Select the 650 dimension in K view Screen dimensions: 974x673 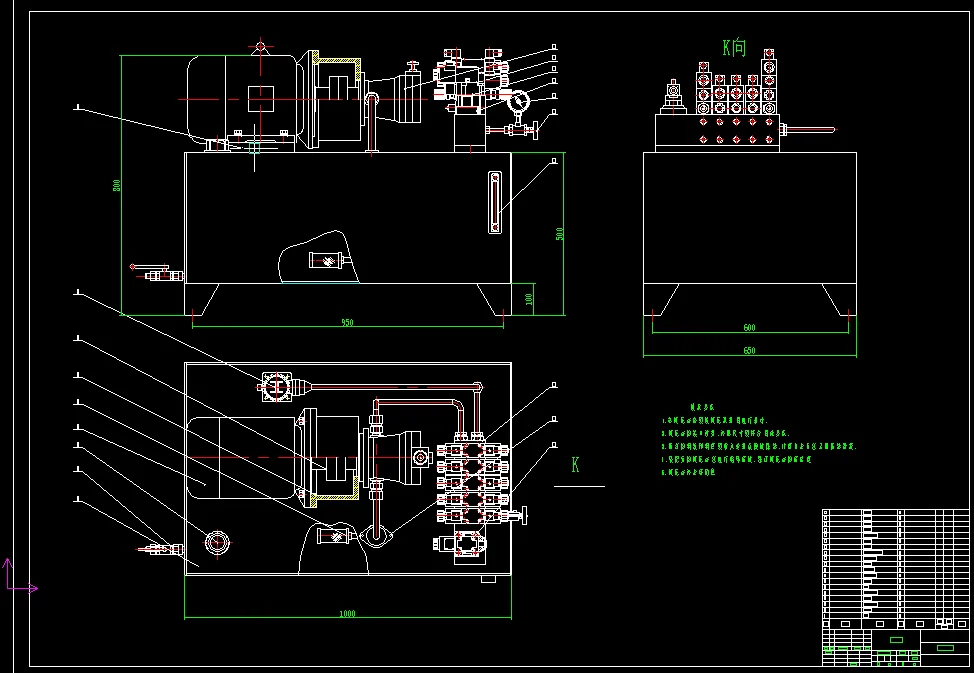tap(749, 350)
